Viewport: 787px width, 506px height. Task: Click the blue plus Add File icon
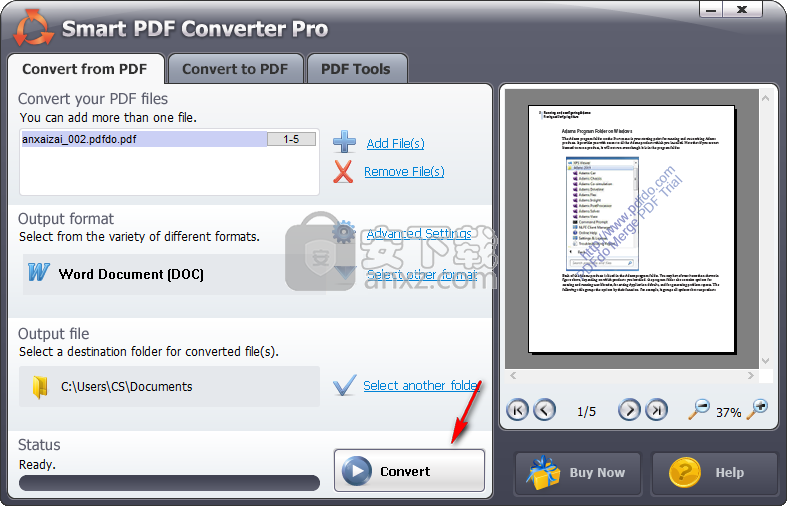click(344, 142)
